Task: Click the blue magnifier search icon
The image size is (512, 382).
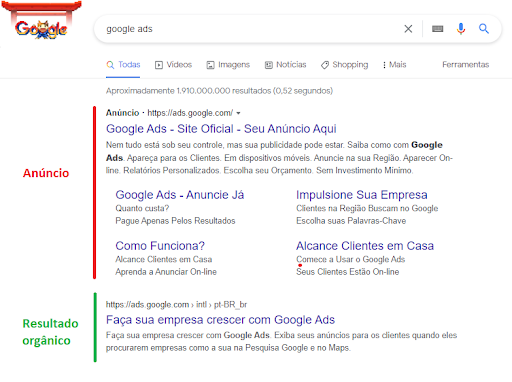Action: coord(484,29)
